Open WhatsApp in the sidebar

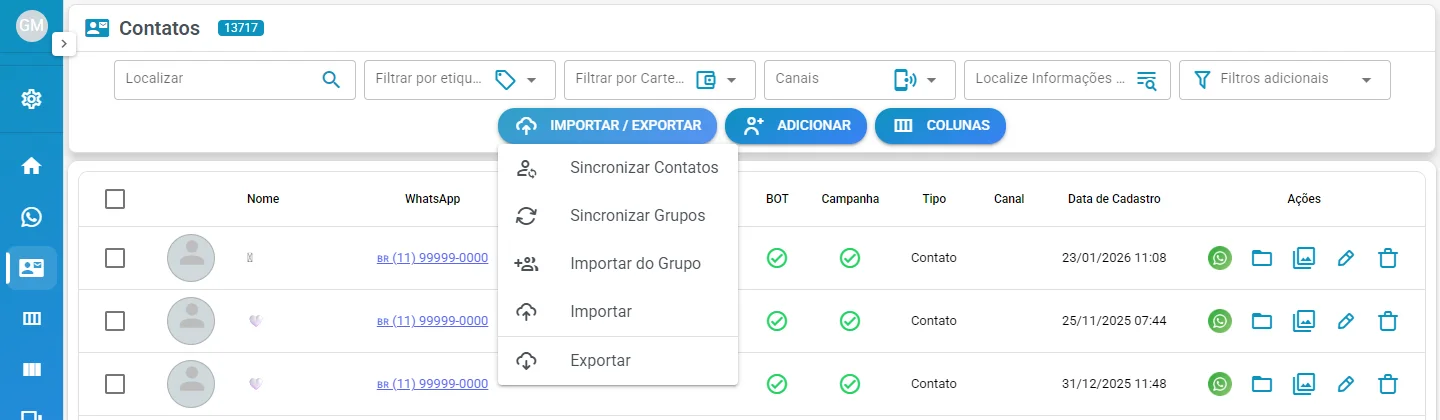click(31, 217)
